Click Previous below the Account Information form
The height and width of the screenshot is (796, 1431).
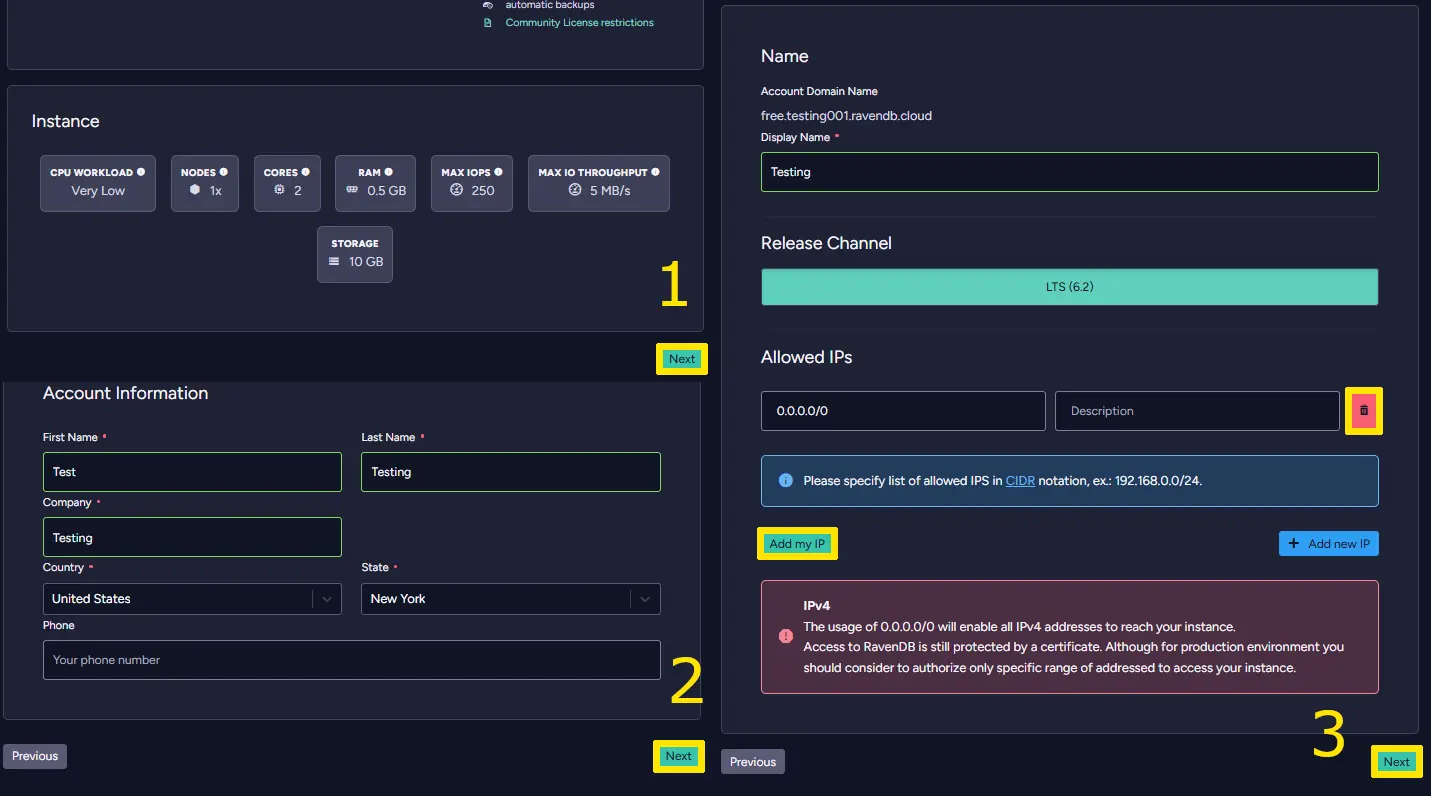[35, 756]
